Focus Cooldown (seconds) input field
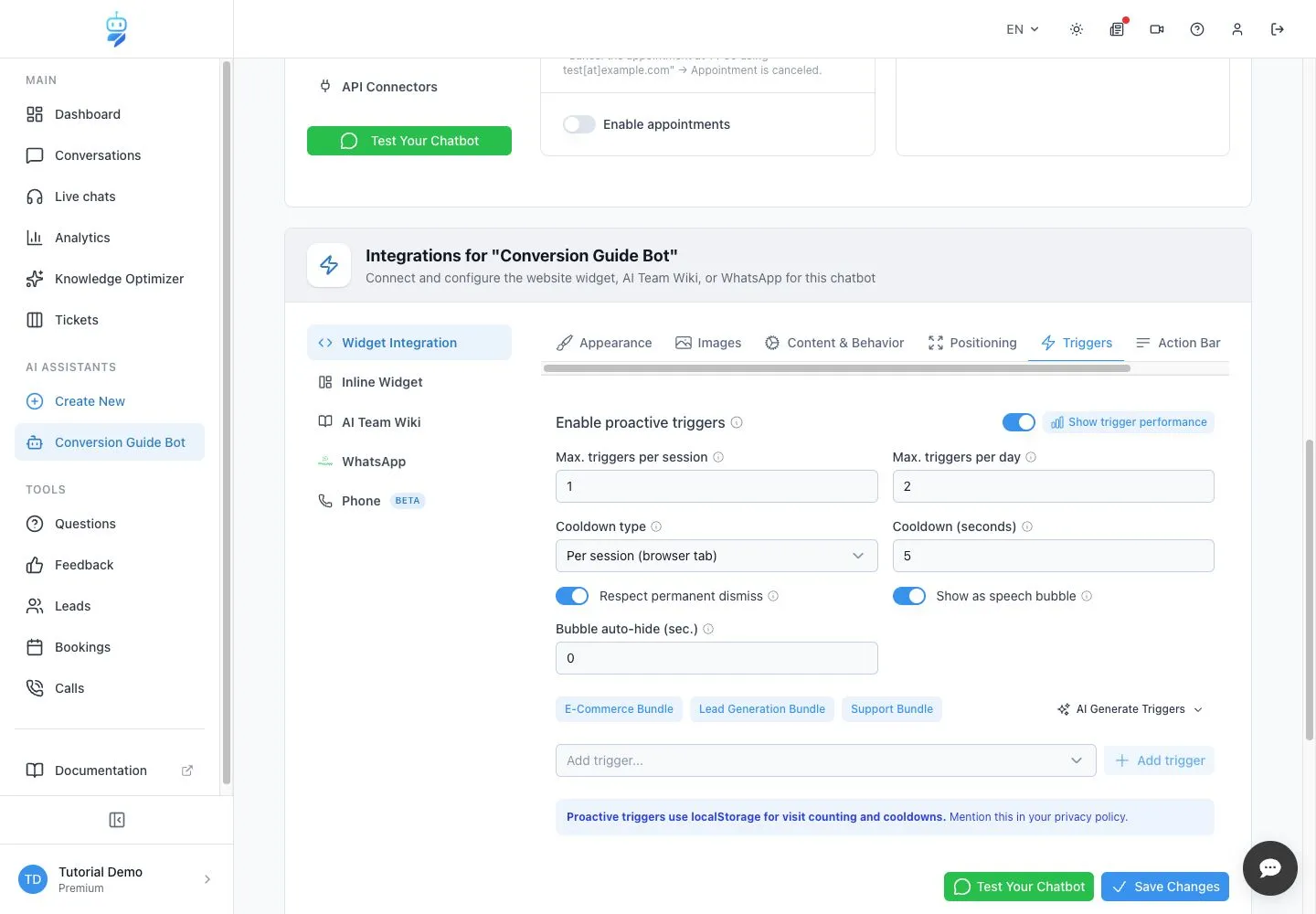This screenshot has height=914, width=1316. click(x=1054, y=556)
